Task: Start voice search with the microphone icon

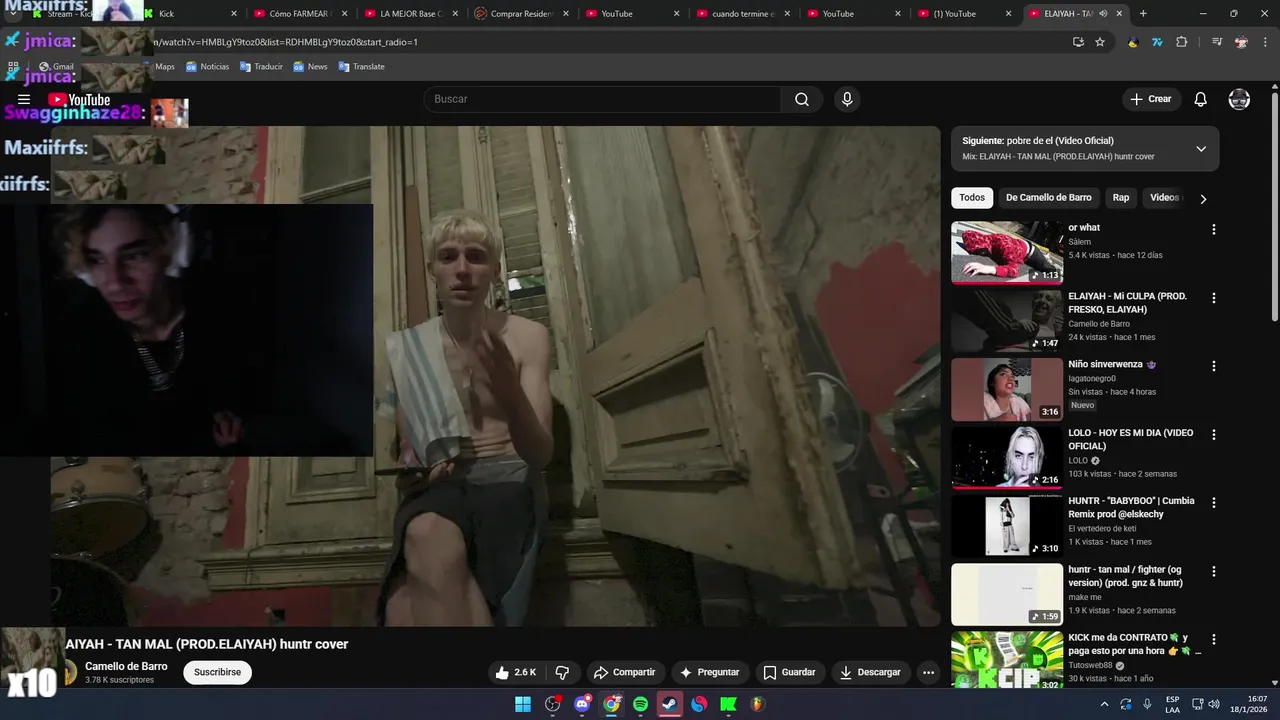Action: 847,99
